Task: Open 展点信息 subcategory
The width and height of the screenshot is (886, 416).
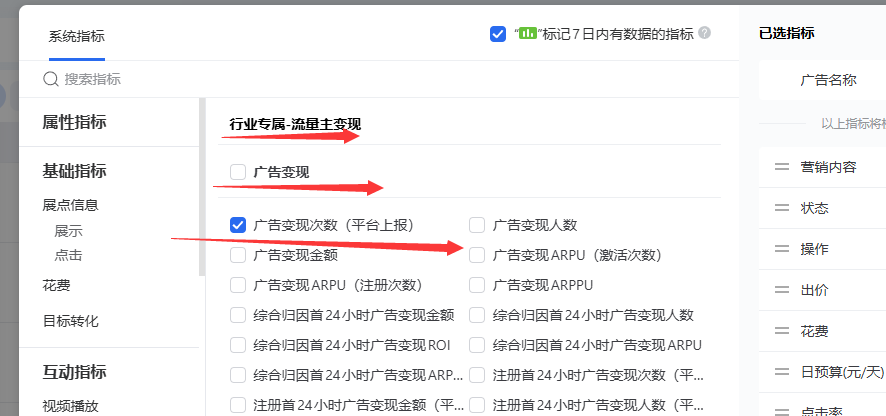Action: (x=71, y=205)
